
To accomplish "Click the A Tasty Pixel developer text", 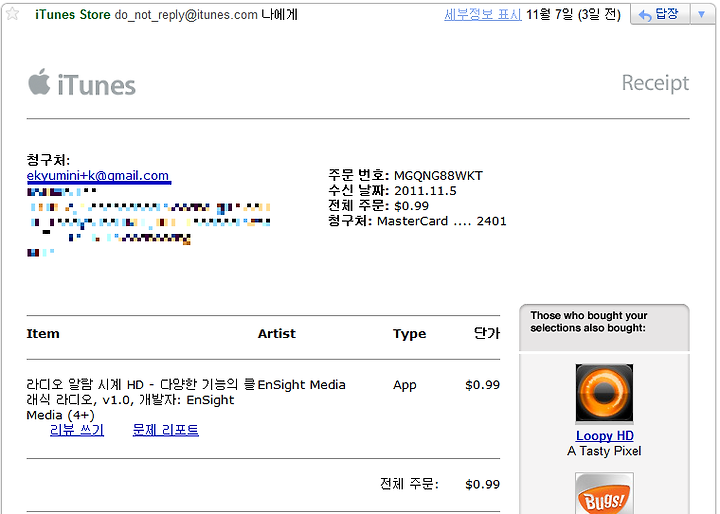I will click(604, 451).
